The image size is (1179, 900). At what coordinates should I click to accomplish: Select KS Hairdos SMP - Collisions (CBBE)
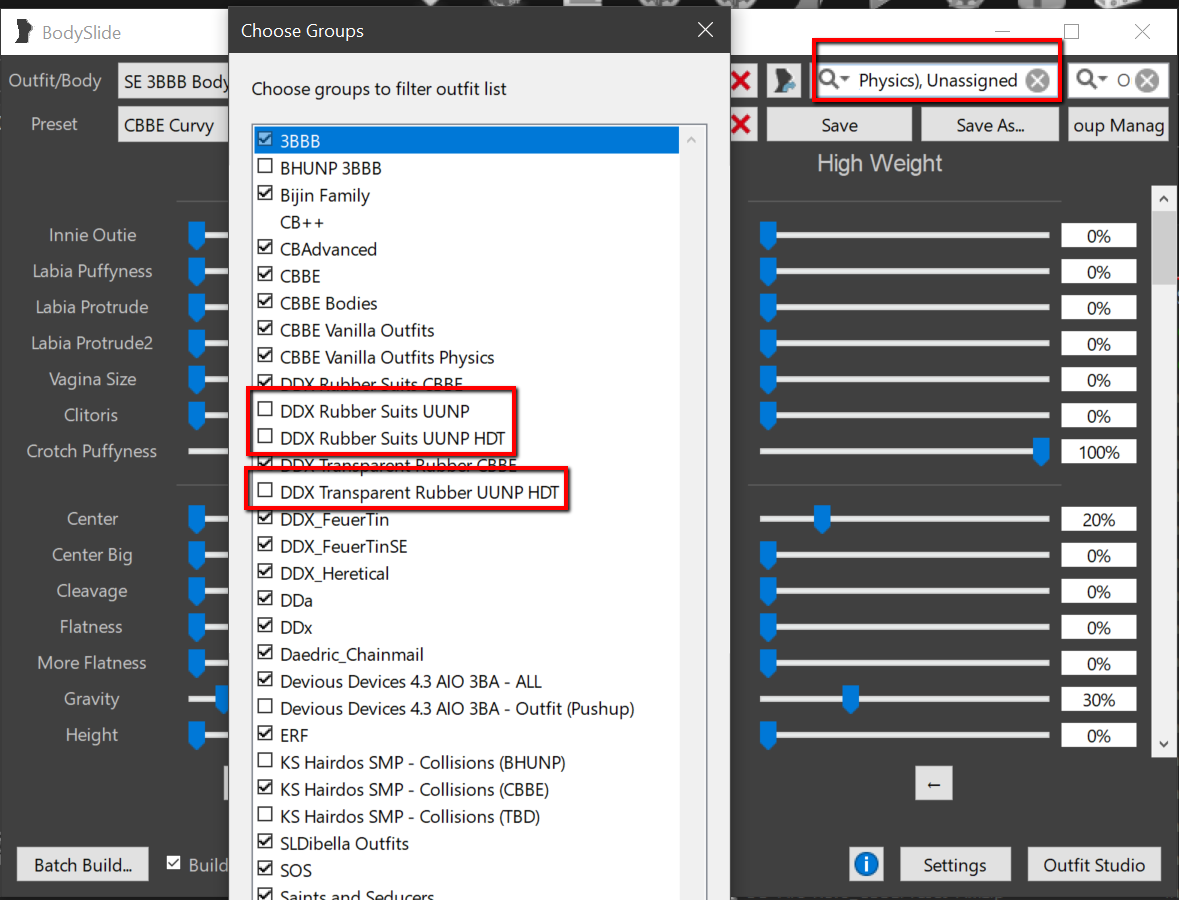coord(466,789)
